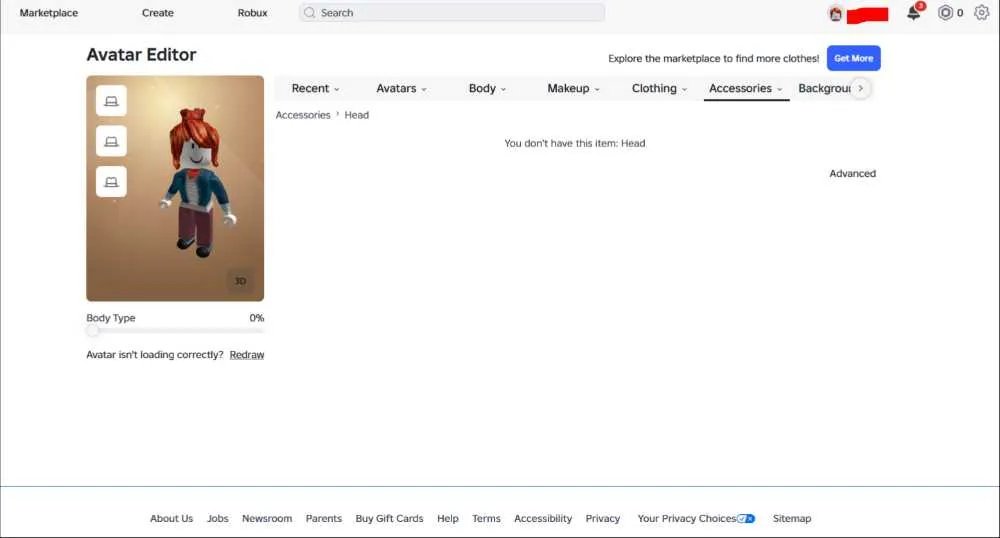The height and width of the screenshot is (538, 1000).
Task: Open the Advanced link
Action: point(852,173)
